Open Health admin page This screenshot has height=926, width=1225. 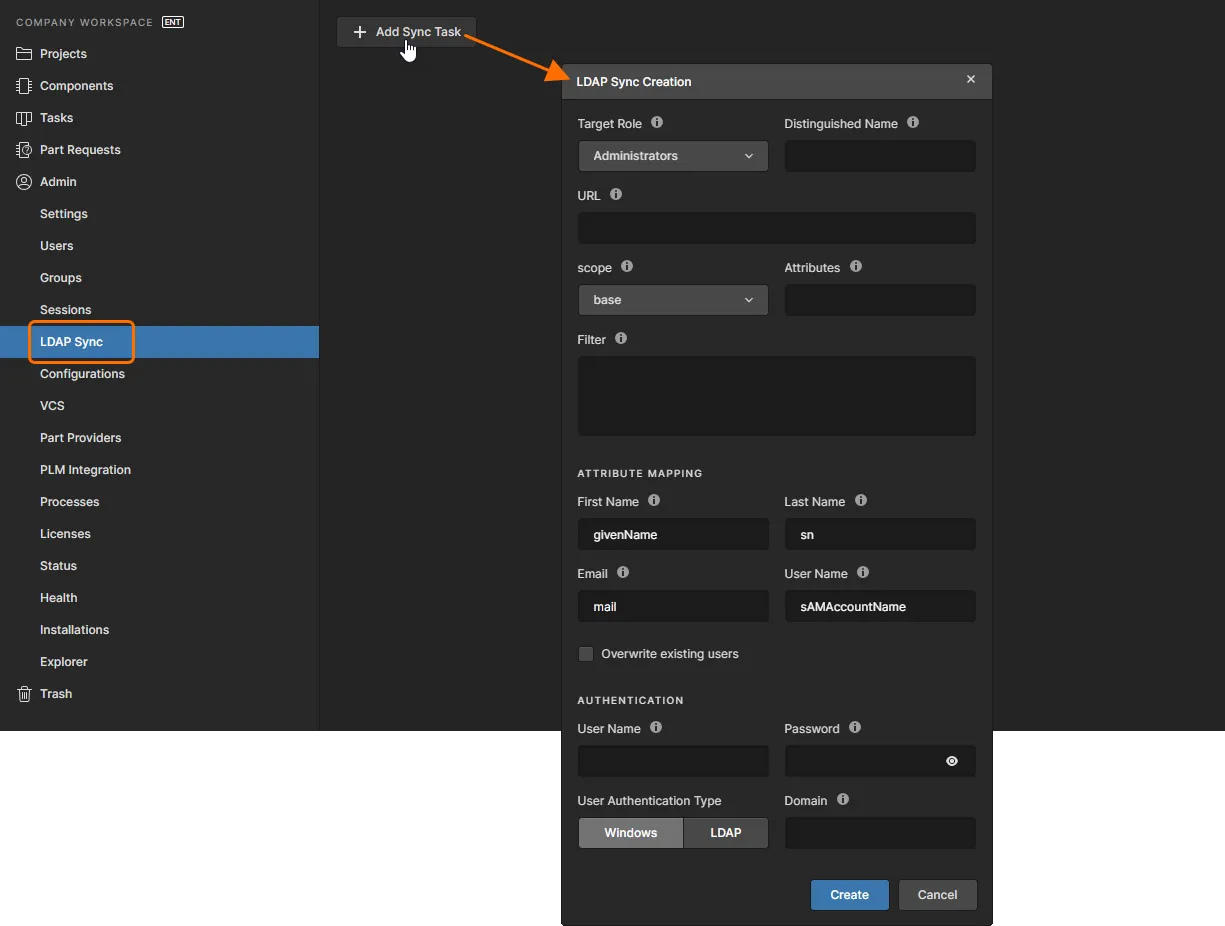[x=59, y=598]
